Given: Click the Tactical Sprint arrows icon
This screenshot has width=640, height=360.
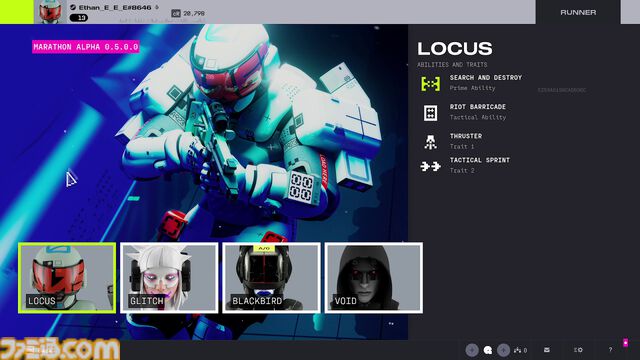Looking at the screenshot, I should pos(431,166).
